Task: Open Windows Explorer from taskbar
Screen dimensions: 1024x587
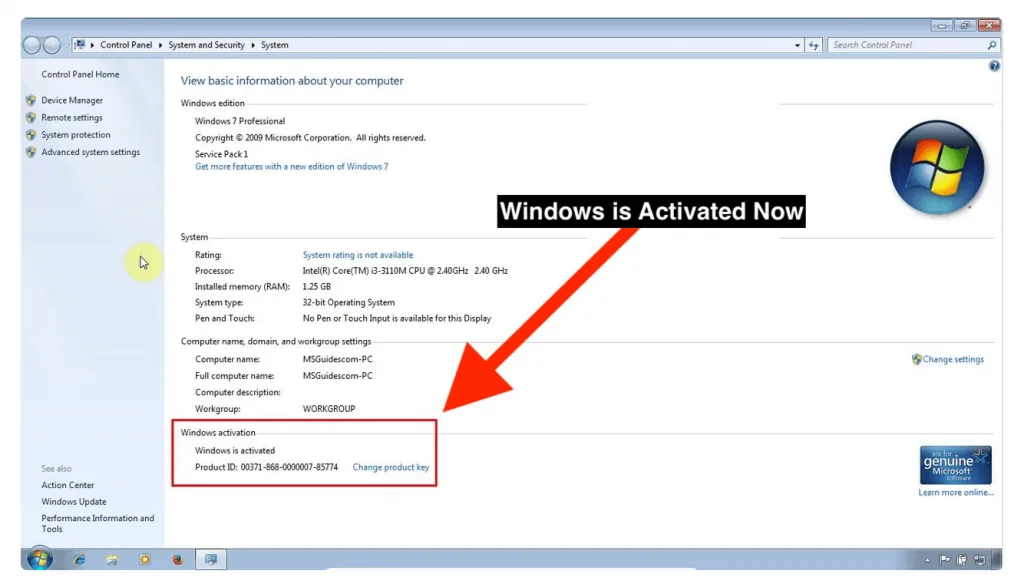Action: tap(112, 560)
